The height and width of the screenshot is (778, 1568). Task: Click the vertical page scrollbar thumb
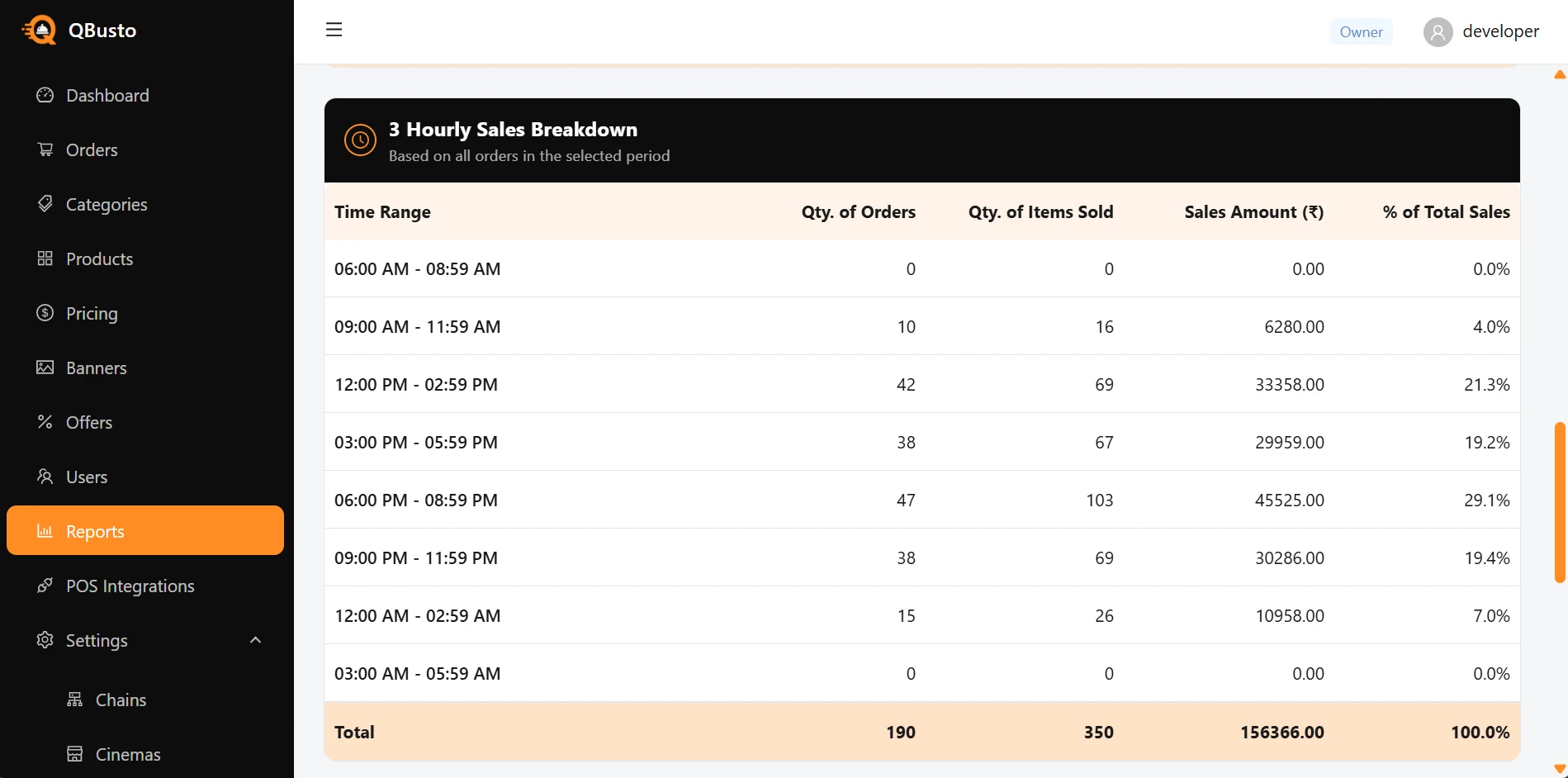(x=1560, y=503)
